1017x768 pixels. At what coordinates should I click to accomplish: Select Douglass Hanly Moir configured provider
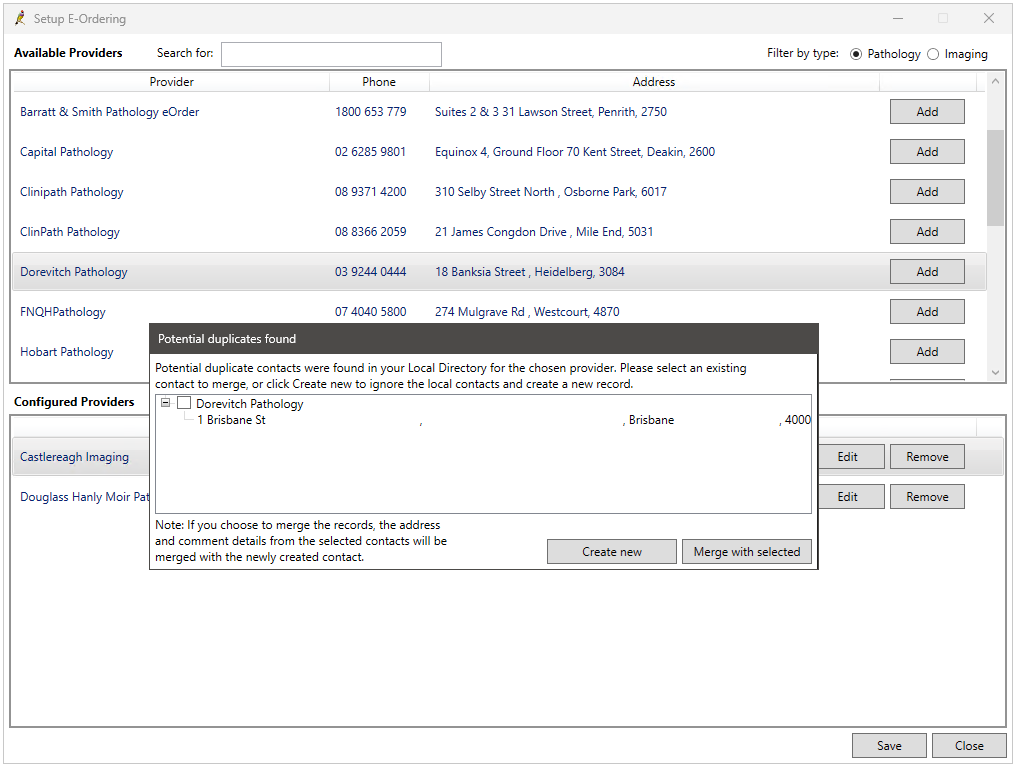(84, 497)
